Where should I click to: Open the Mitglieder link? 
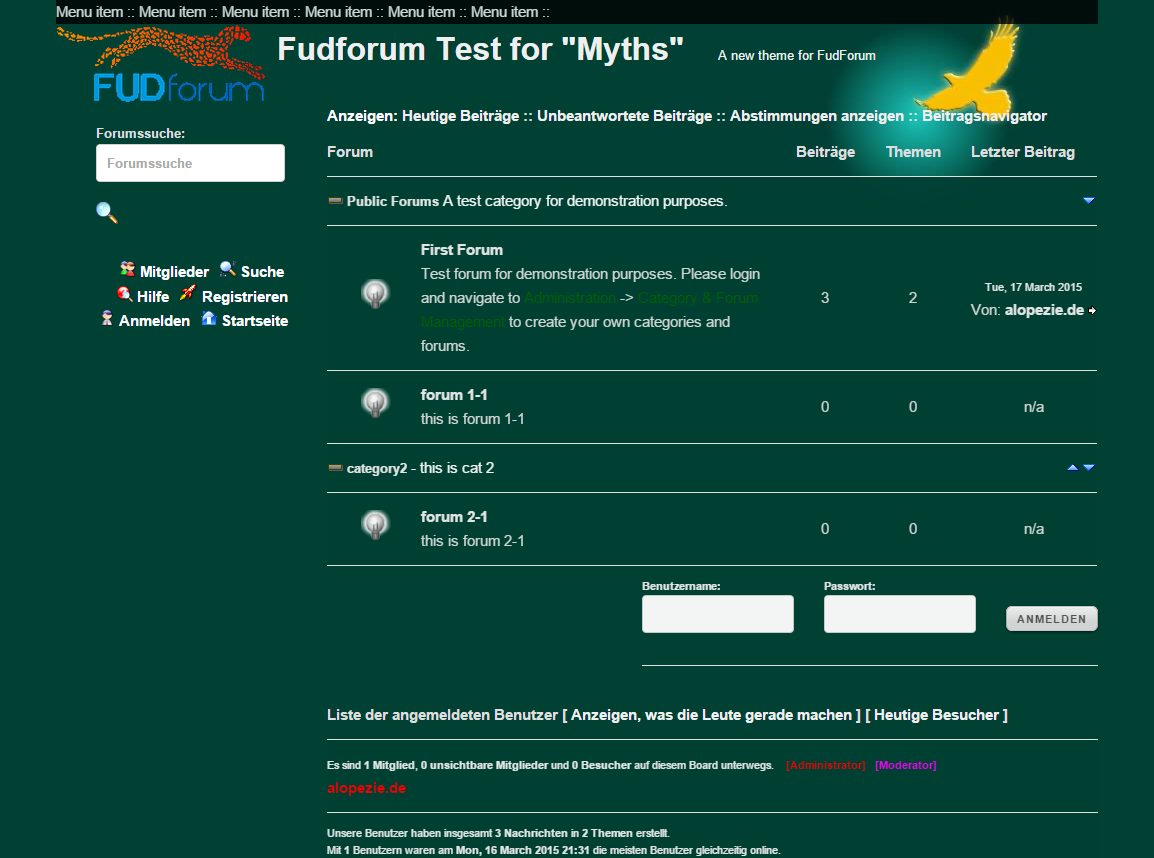(x=174, y=272)
